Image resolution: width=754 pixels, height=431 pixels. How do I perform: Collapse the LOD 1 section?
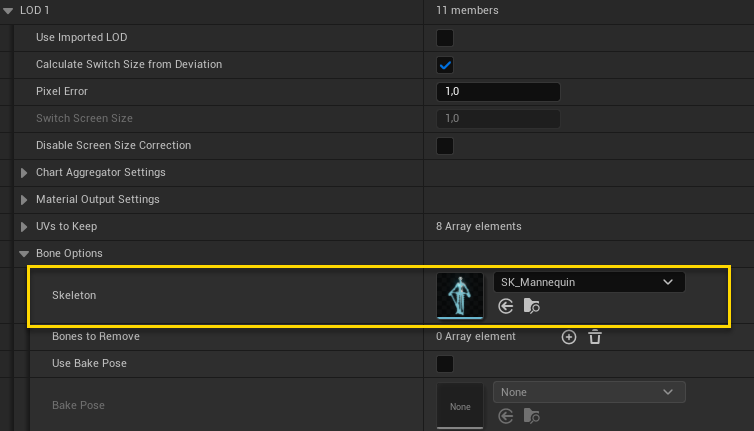point(10,11)
